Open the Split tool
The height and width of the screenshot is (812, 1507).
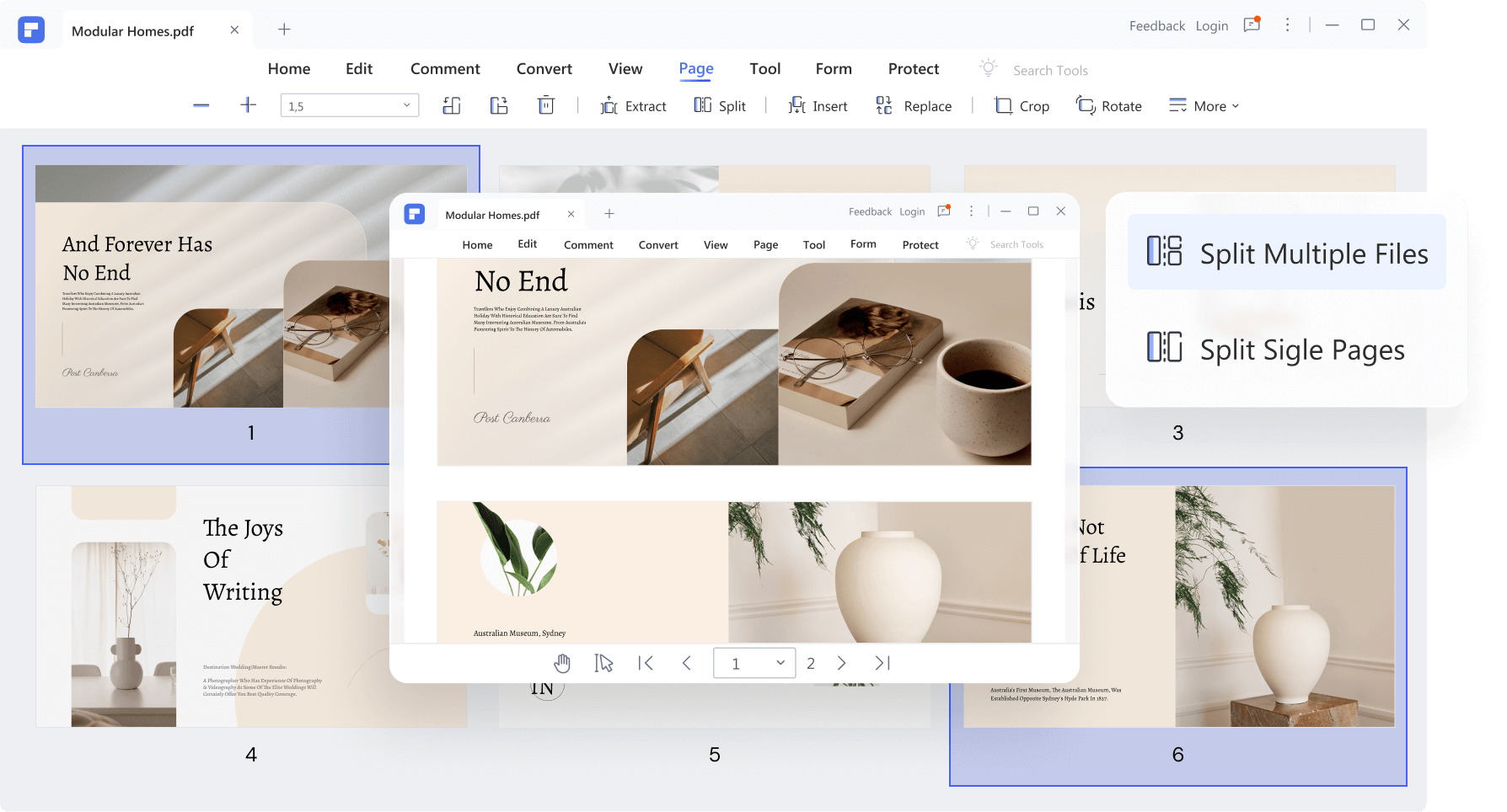pyautogui.click(x=720, y=105)
